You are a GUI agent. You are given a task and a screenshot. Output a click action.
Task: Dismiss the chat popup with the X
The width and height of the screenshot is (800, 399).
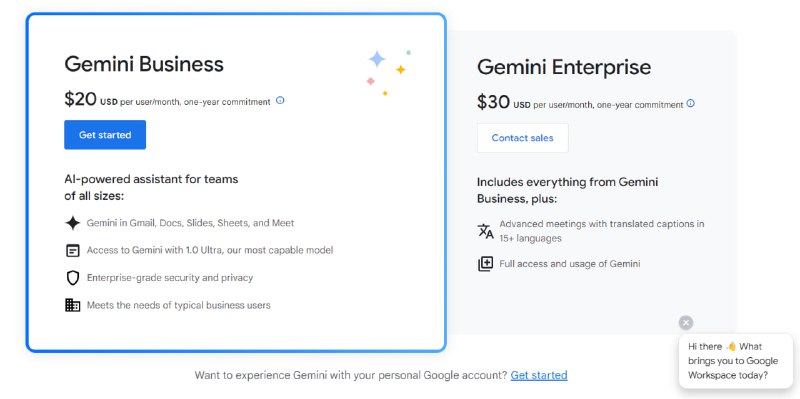click(686, 322)
